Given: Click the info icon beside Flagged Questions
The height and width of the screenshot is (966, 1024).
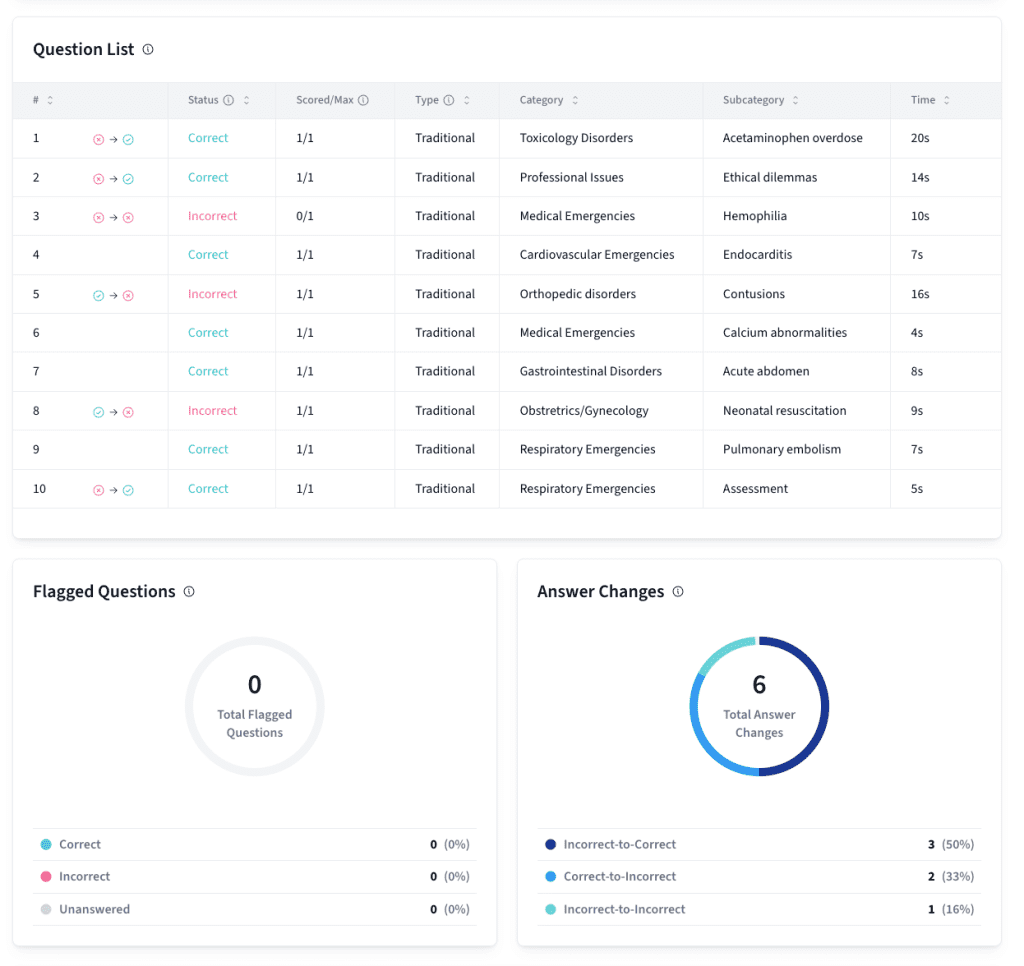Looking at the screenshot, I should [189, 591].
